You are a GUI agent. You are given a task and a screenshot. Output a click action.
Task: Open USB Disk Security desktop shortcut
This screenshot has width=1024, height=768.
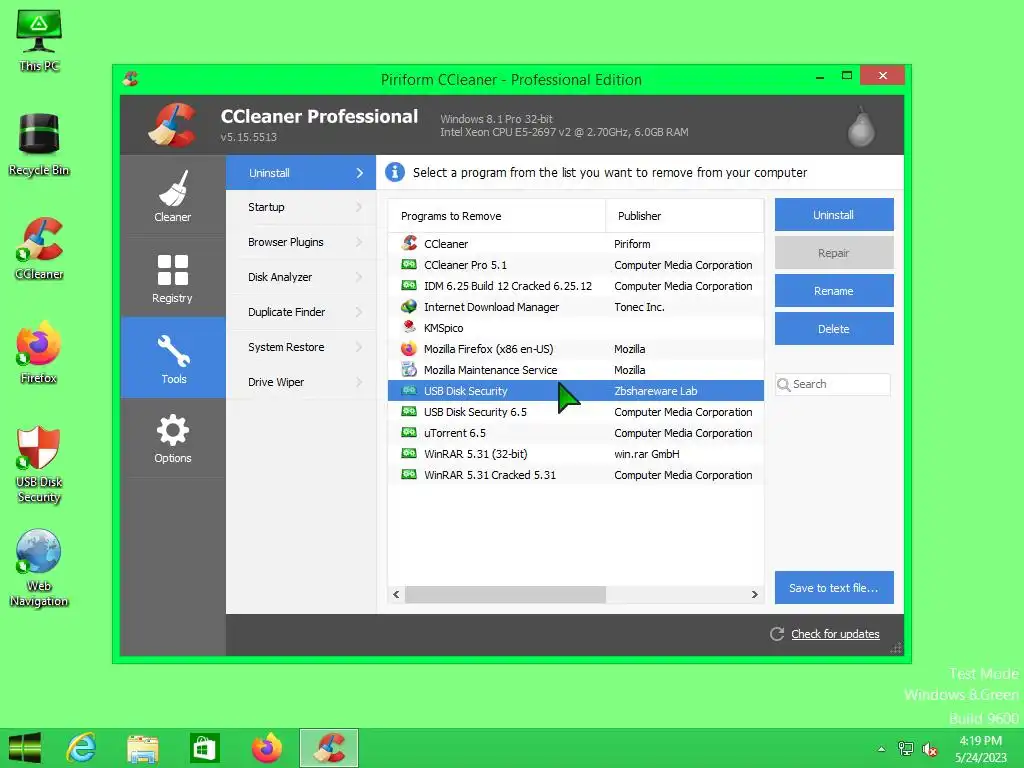(x=39, y=464)
